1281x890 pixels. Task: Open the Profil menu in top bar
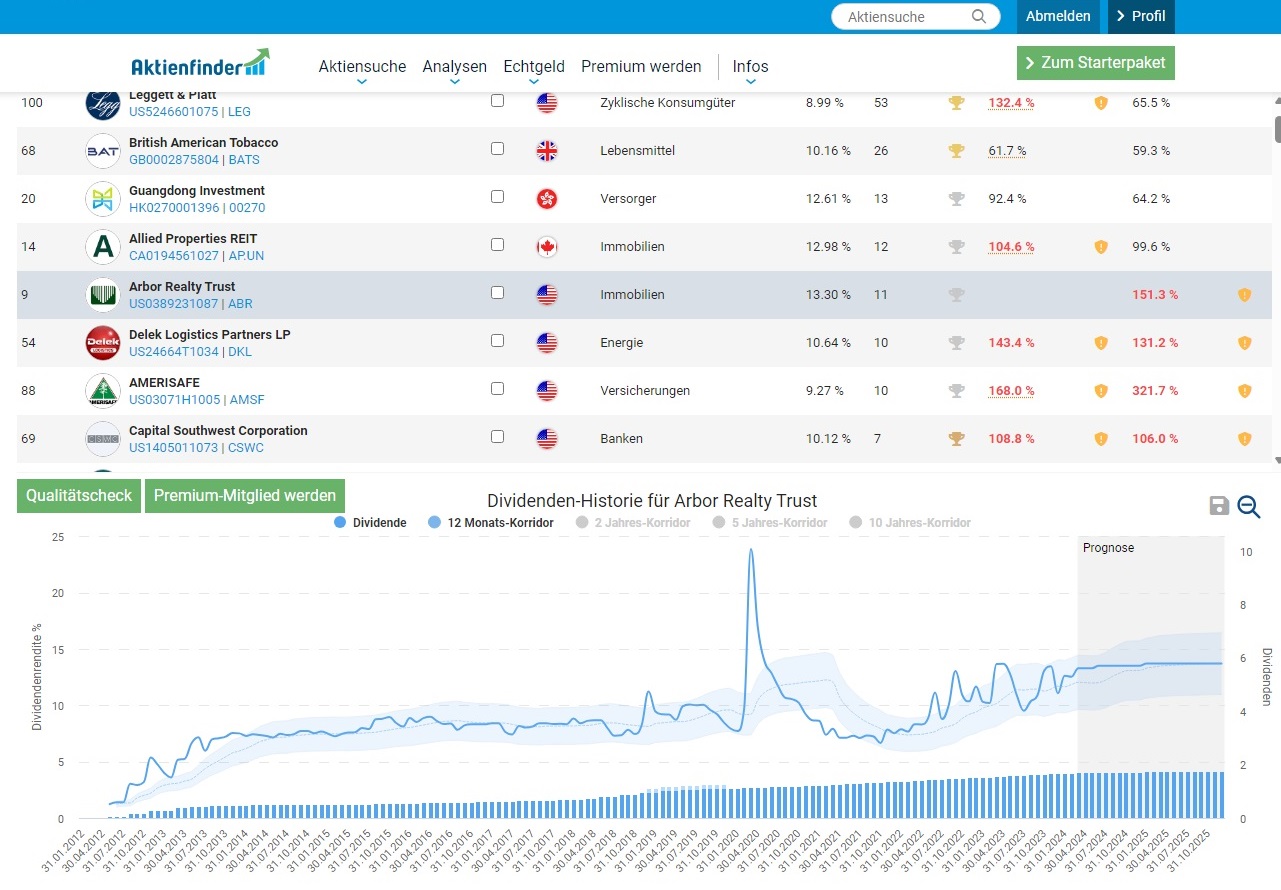[x=1141, y=17]
